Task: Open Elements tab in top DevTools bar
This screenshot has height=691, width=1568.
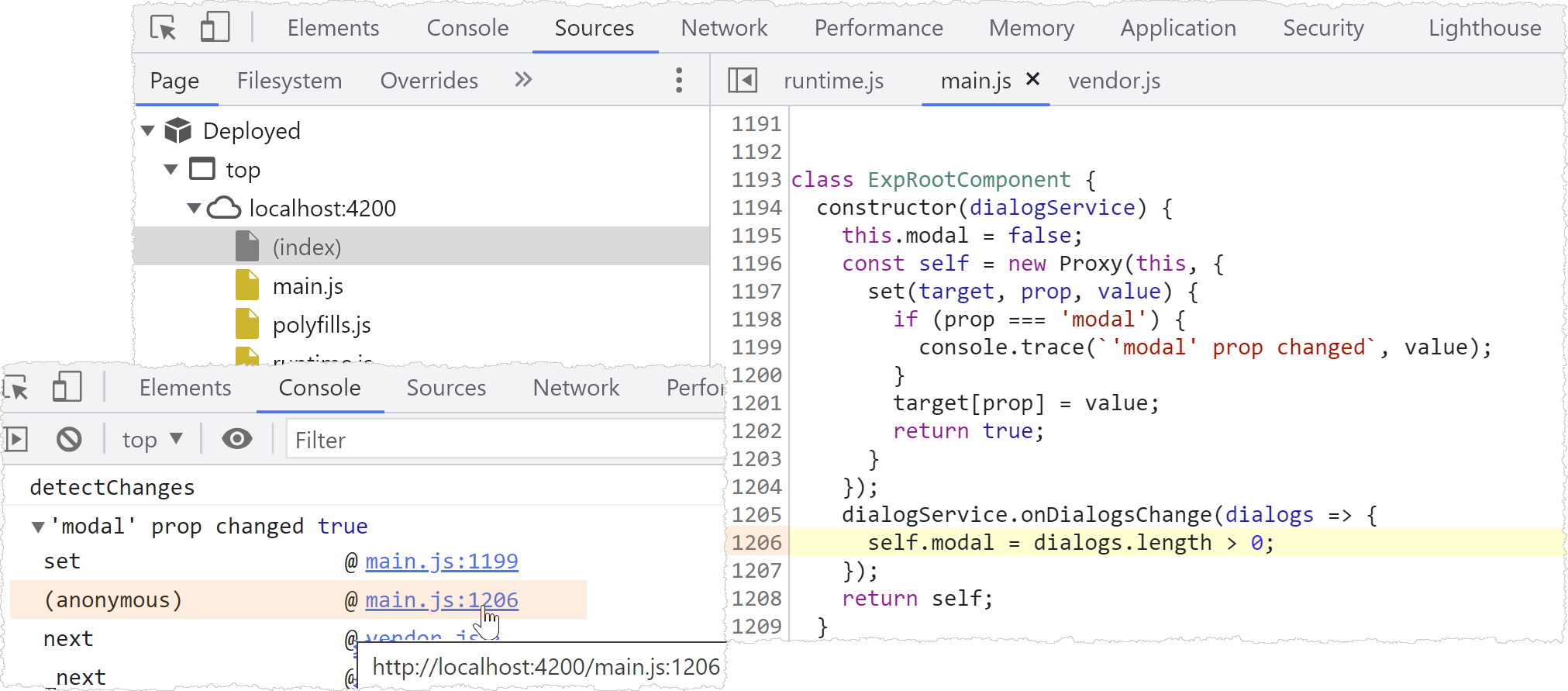Action: [333, 28]
